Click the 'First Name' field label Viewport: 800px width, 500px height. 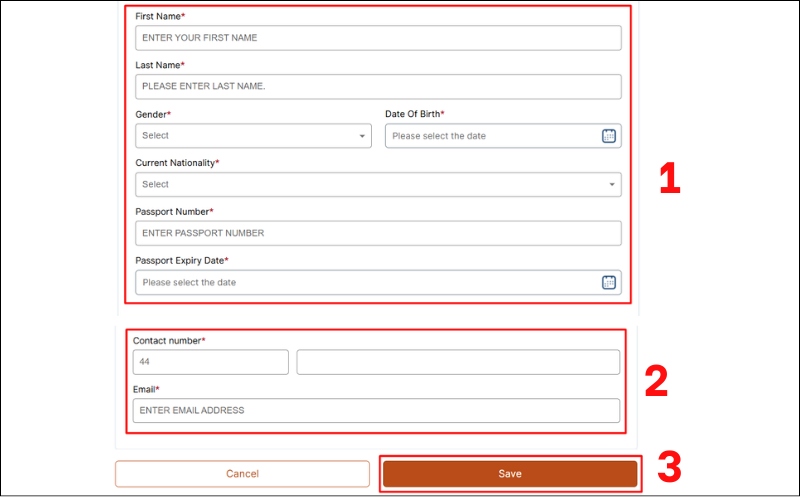point(160,17)
